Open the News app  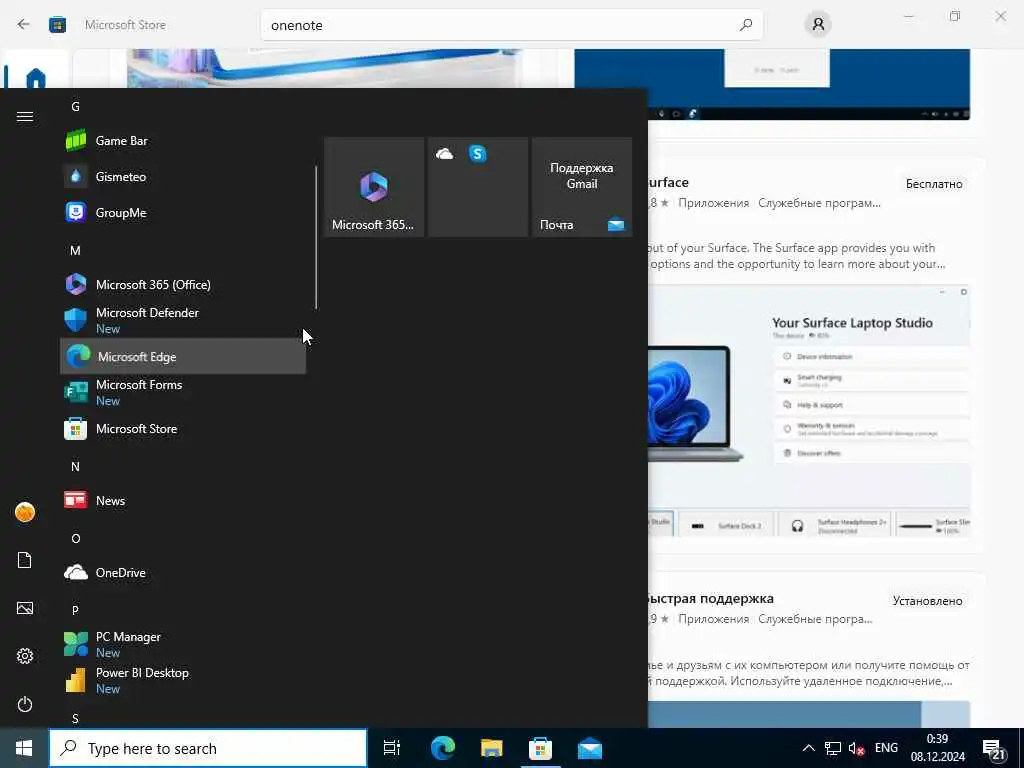tap(183, 500)
